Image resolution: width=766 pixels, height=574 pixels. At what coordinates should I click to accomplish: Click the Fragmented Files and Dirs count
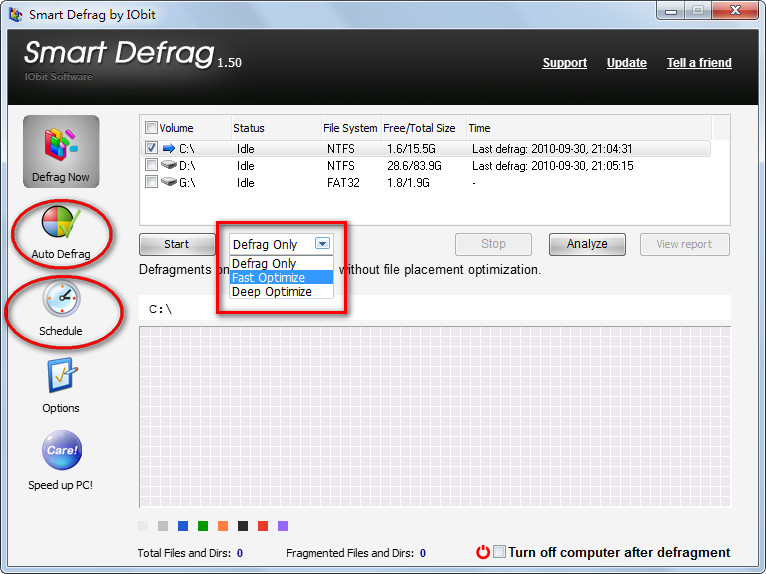tap(423, 553)
